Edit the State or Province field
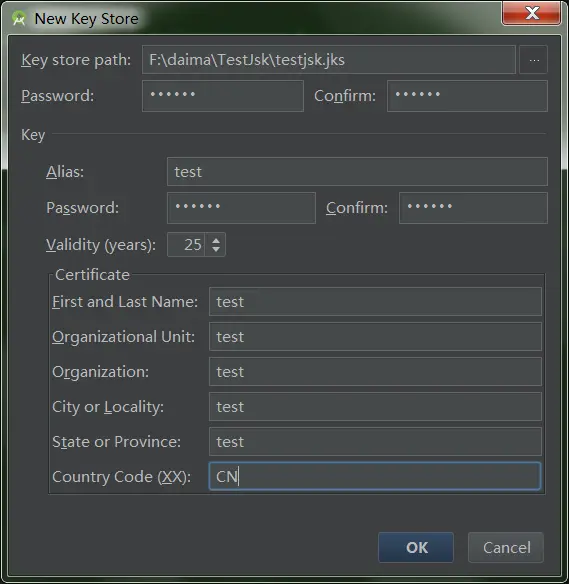This screenshot has height=584, width=569. [375, 441]
